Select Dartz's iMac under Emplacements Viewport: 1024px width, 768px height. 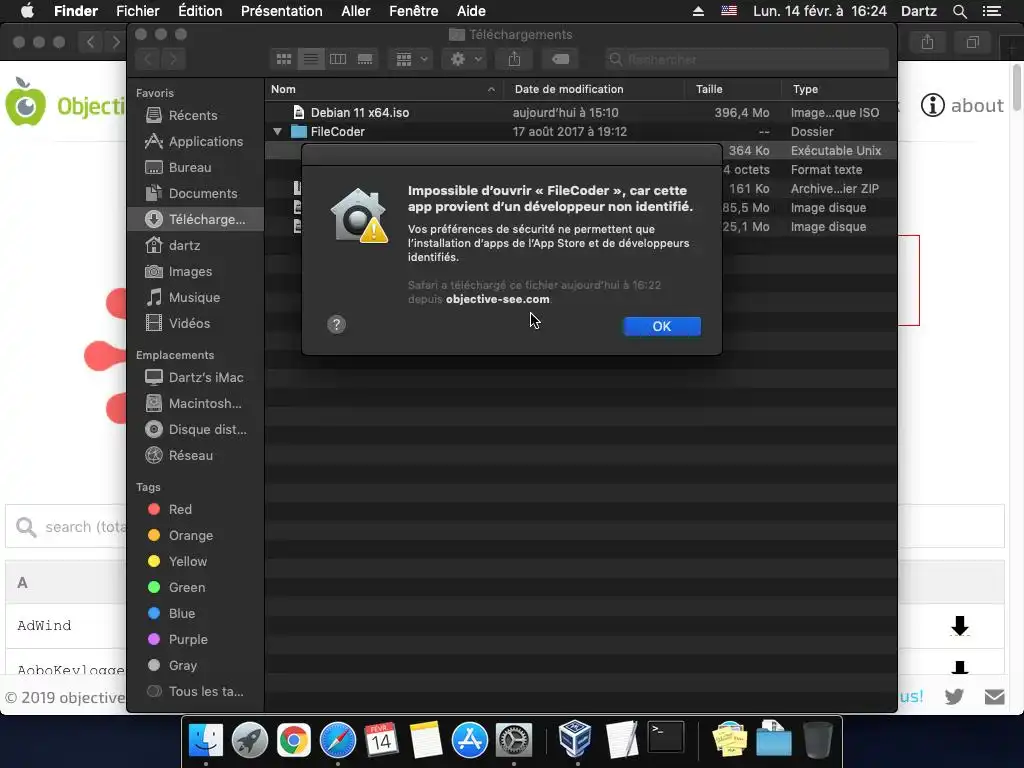click(195, 377)
